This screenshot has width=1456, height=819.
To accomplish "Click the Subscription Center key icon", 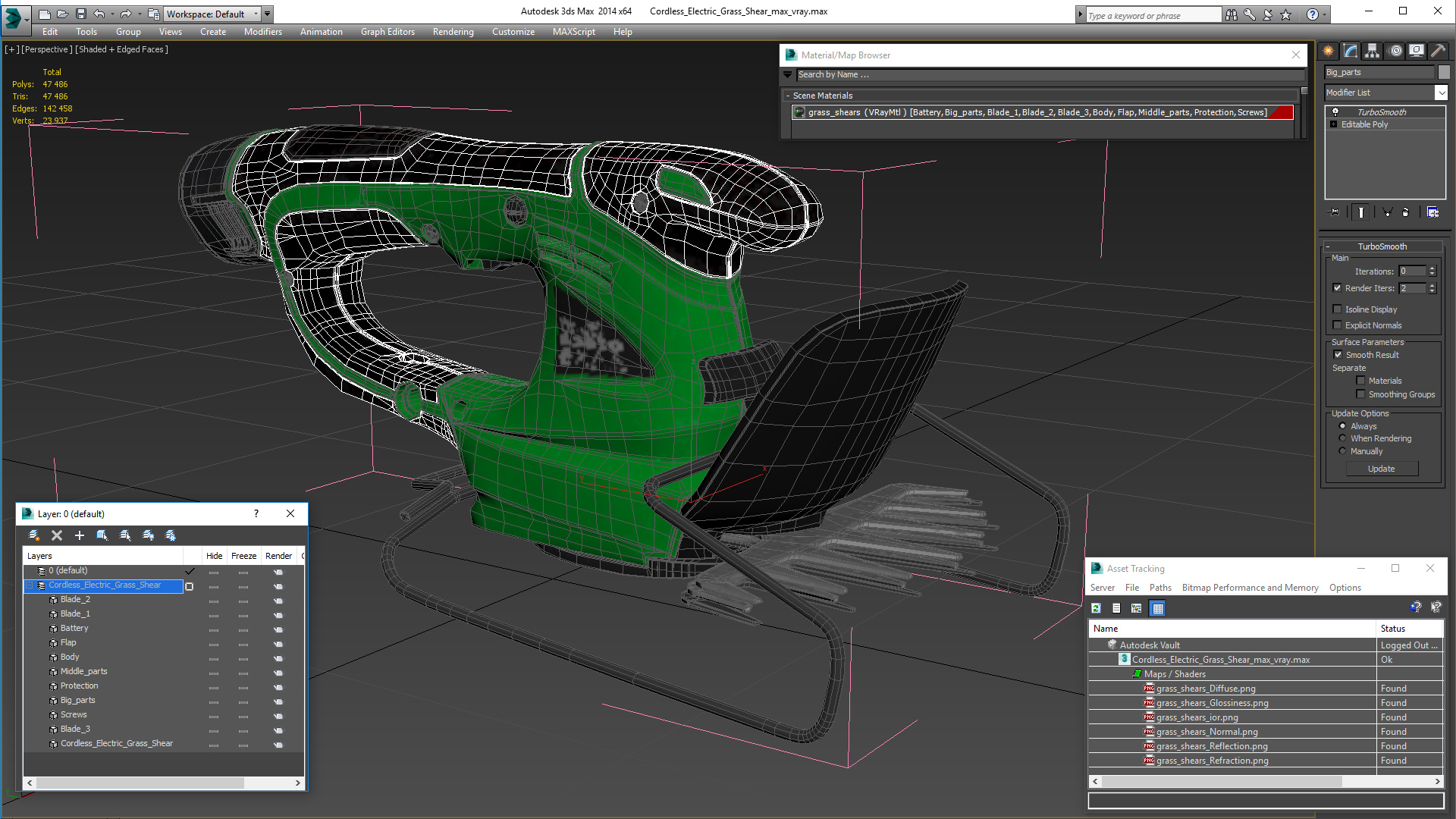I will pos(1250,14).
